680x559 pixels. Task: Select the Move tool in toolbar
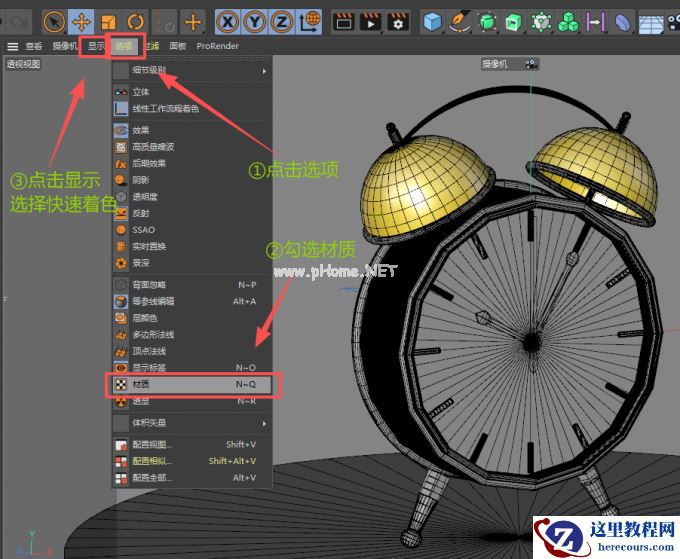(82, 21)
